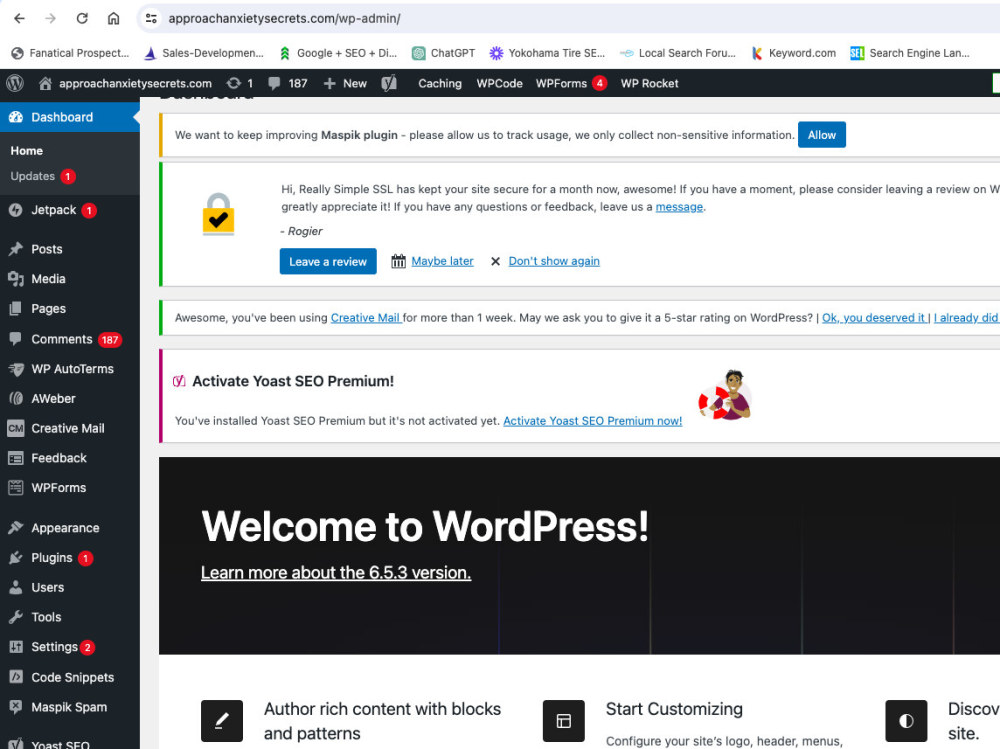The image size is (1000, 749).
Task: Open Google + SEO bookmark
Action: pyautogui.click(x=338, y=53)
